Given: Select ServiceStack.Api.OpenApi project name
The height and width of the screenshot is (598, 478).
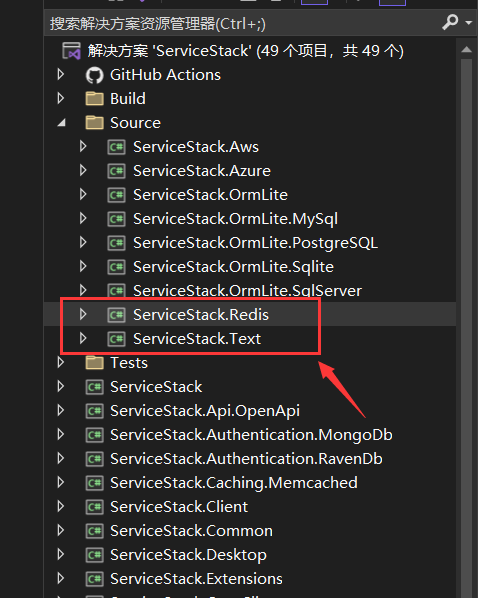Looking at the screenshot, I should click(x=205, y=412).
